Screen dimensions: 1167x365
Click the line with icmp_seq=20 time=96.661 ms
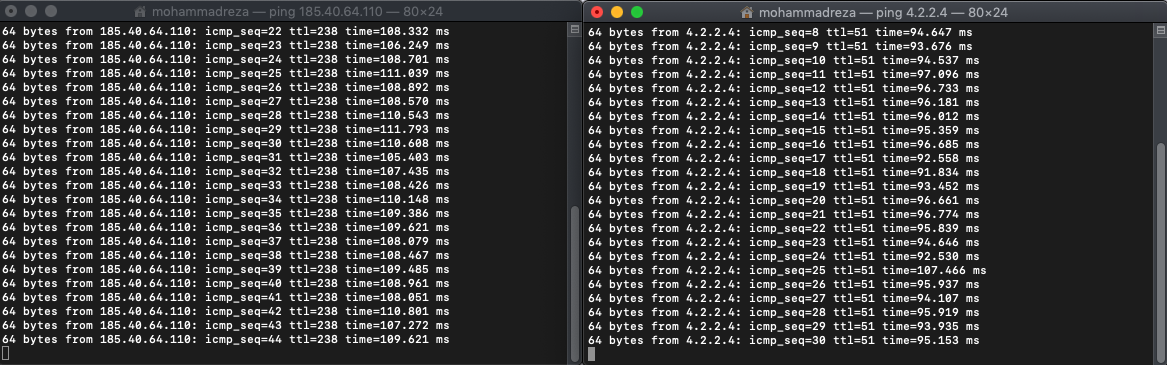(783, 200)
